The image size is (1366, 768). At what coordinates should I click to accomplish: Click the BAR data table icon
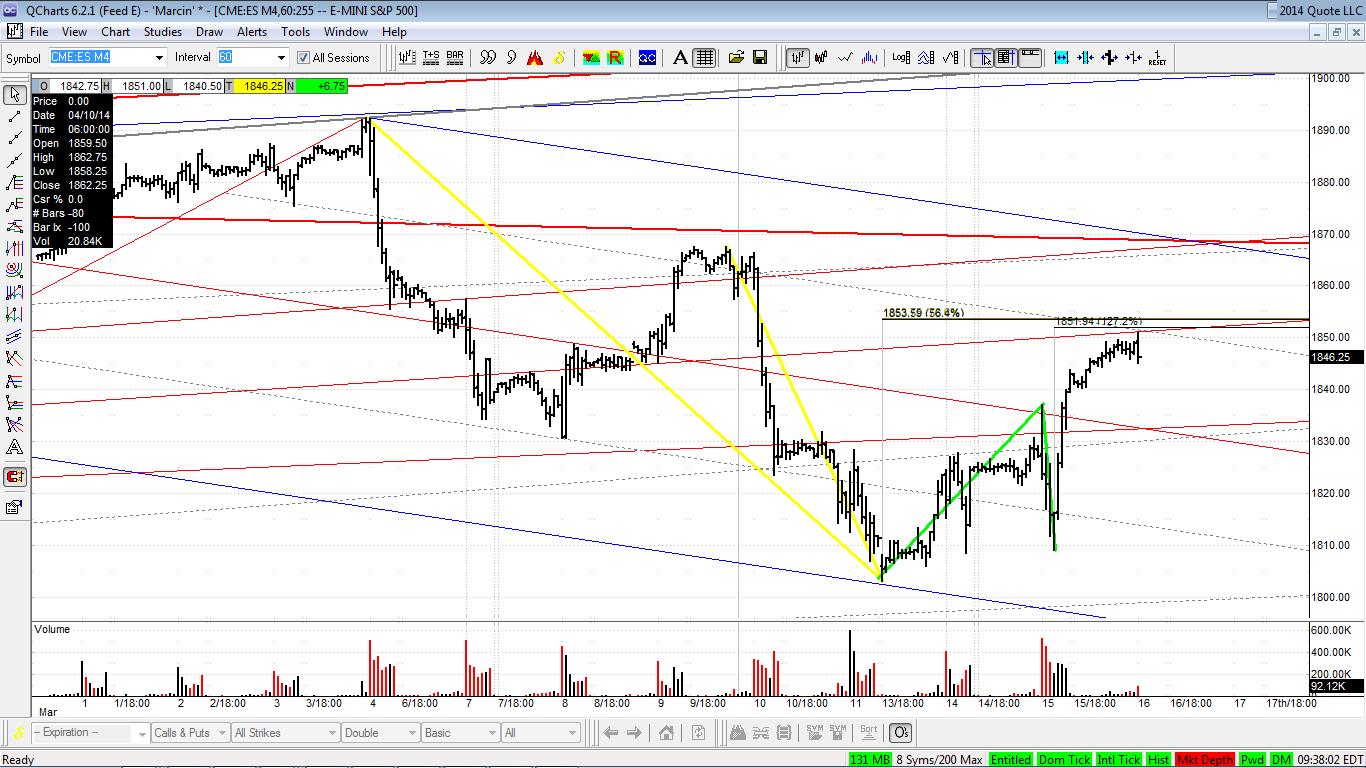[455, 58]
